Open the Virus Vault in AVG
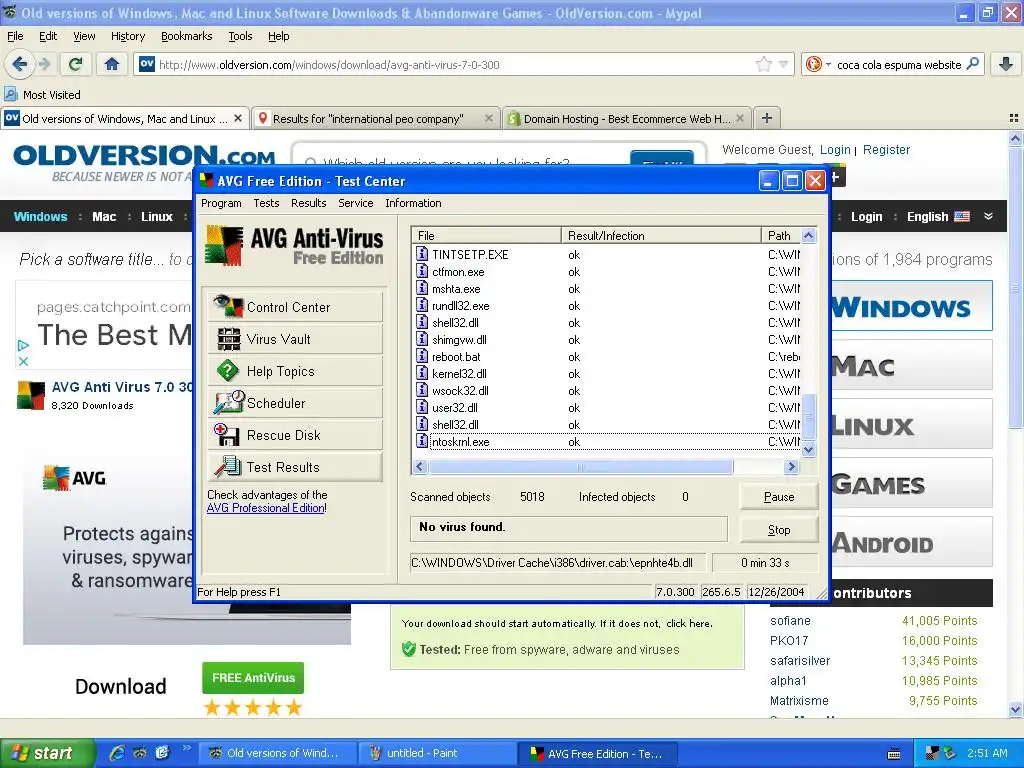Image resolution: width=1024 pixels, height=768 pixels. [x=295, y=339]
